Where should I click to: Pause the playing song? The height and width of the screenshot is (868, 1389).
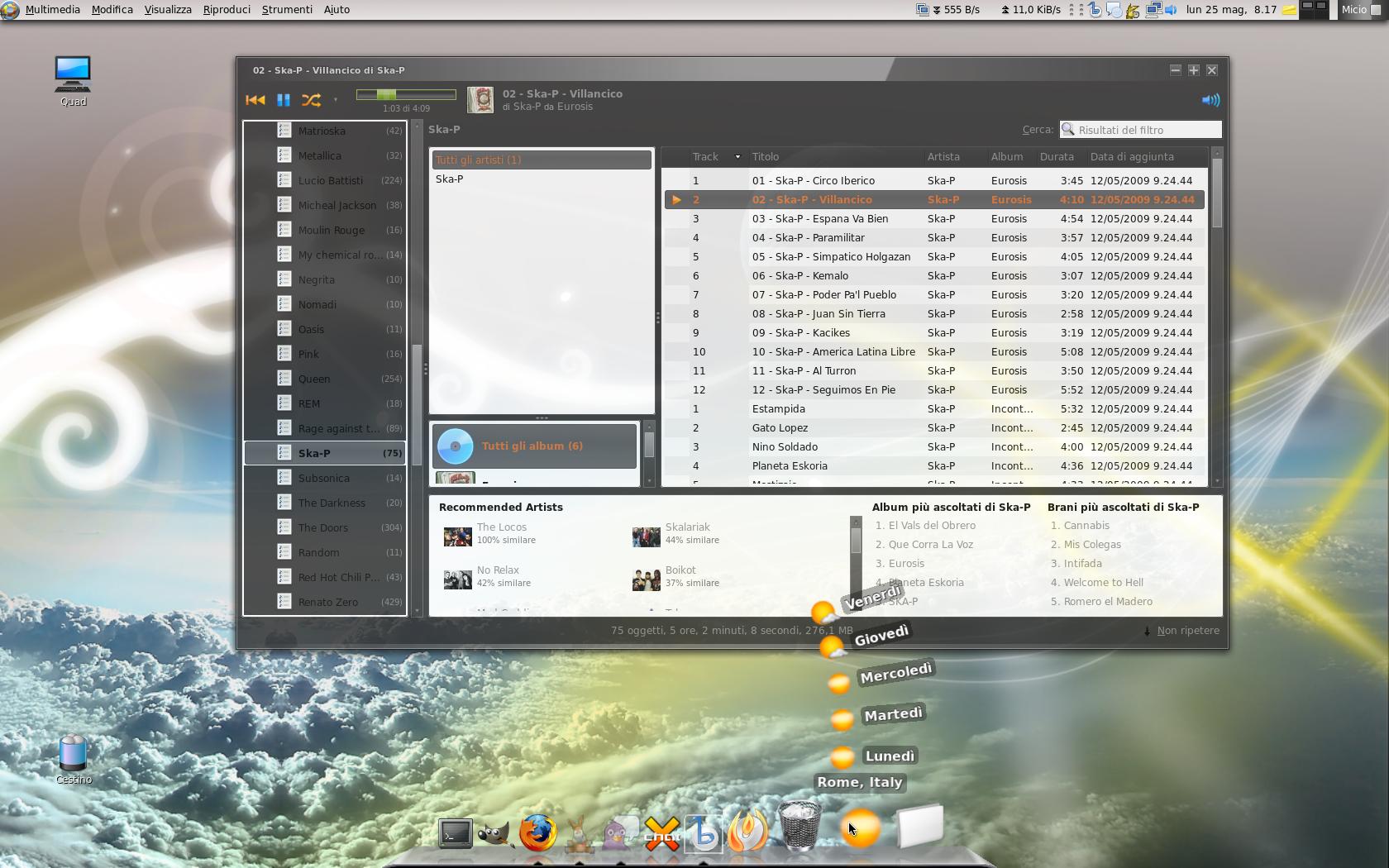point(284,100)
